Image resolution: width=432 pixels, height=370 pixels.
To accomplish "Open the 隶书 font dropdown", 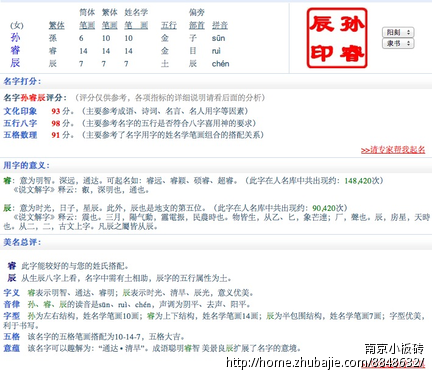I will click(398, 43).
